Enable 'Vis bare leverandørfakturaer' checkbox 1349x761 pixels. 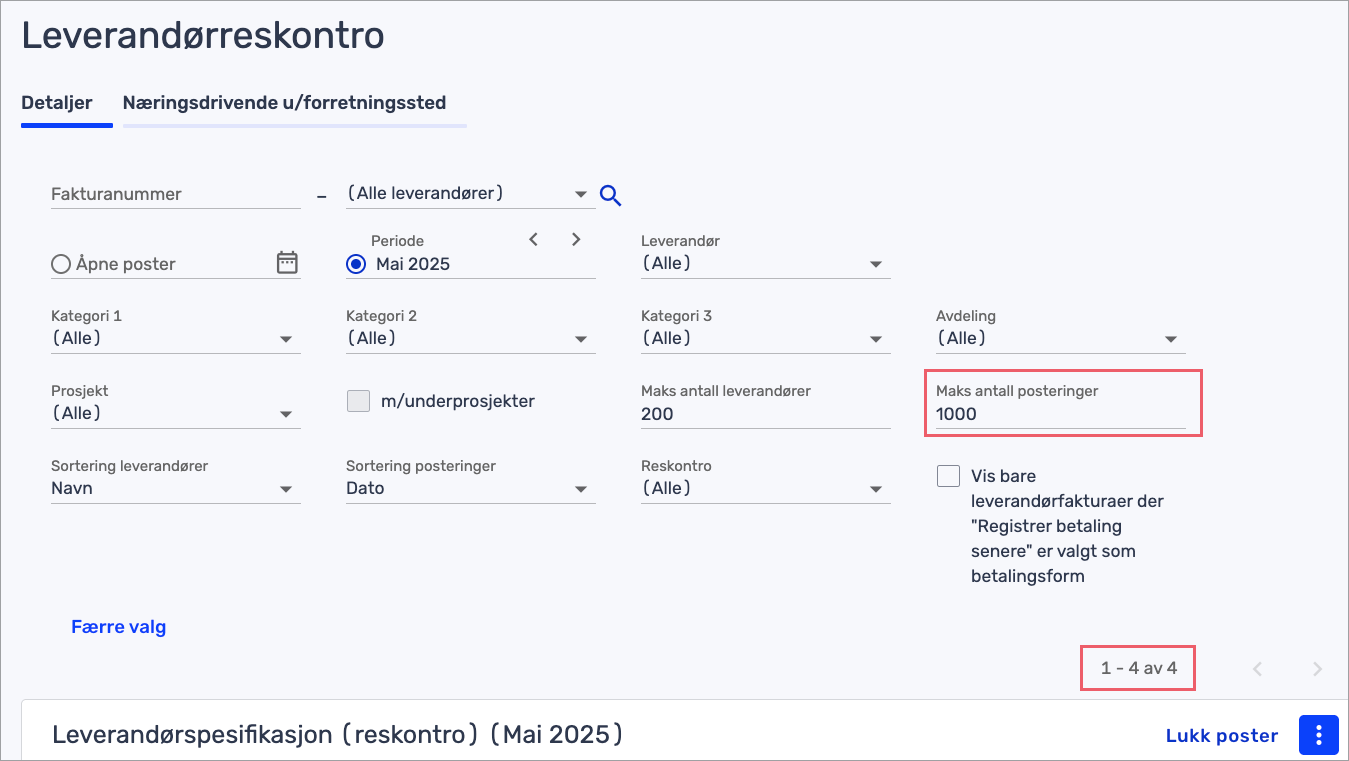click(948, 476)
